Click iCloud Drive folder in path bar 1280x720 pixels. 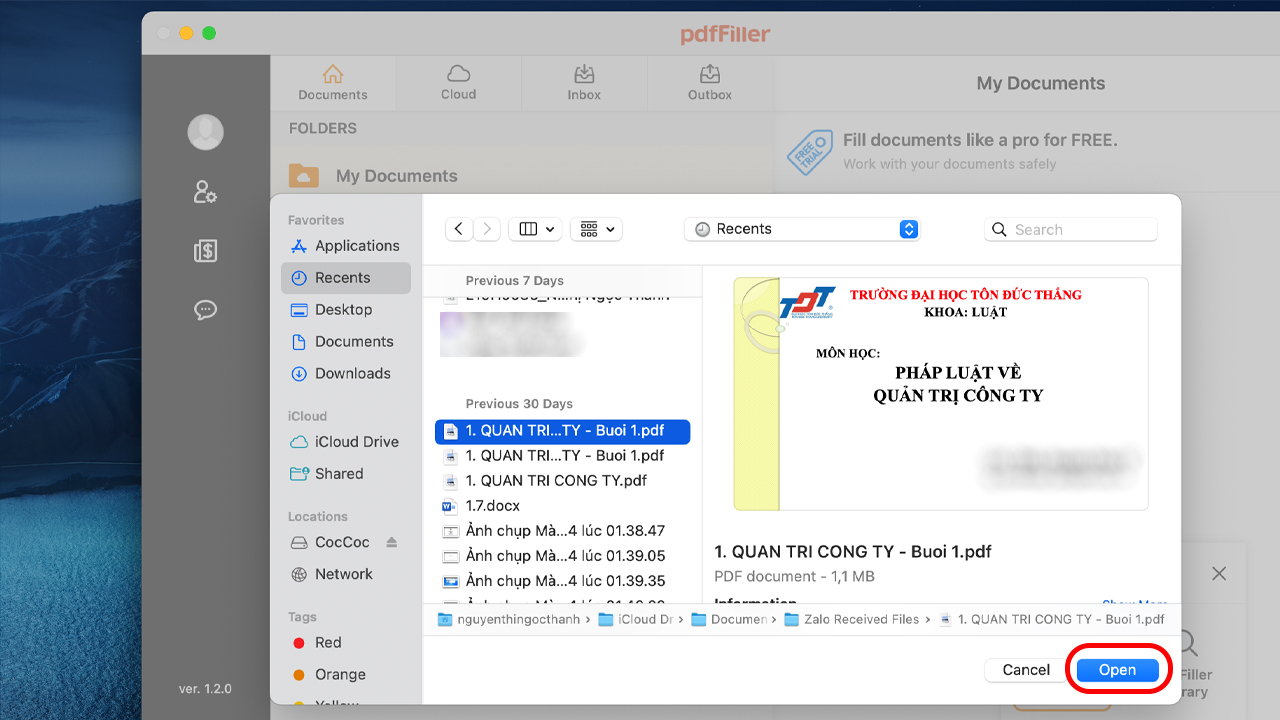pyautogui.click(x=636, y=620)
